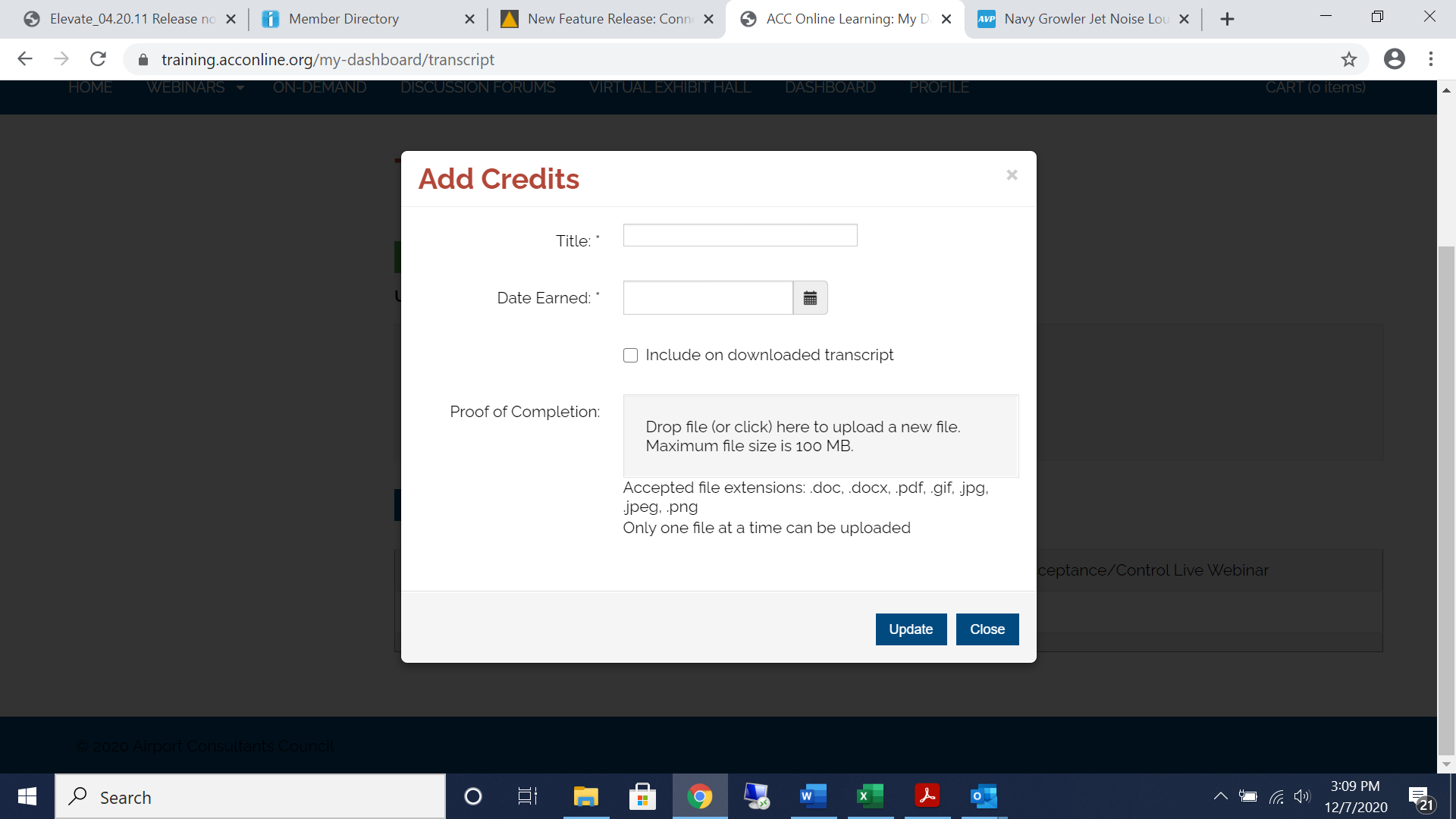Click the browser address bar URL
This screenshot has width=1456, height=819.
(328, 59)
